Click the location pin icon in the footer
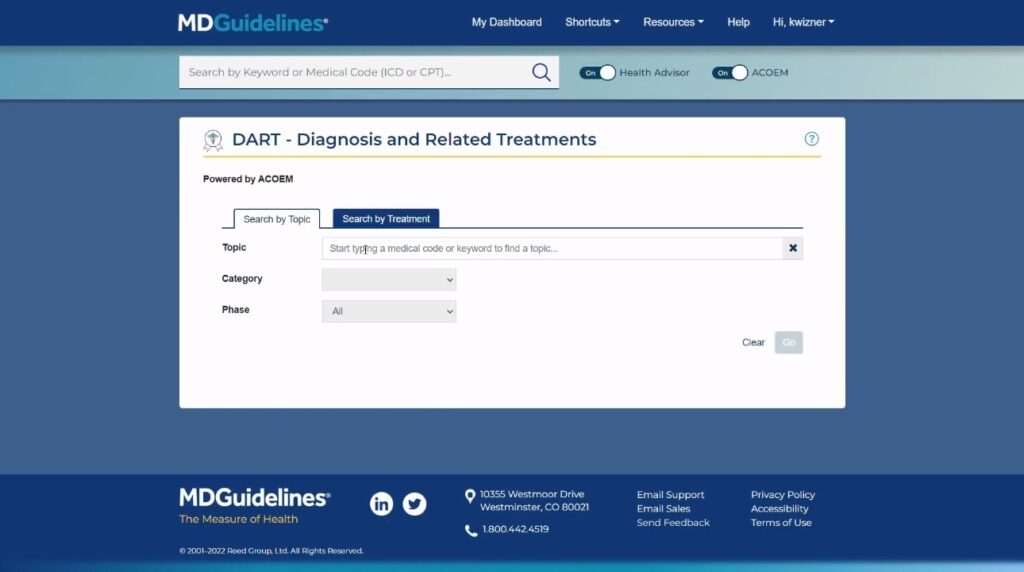Image resolution: width=1024 pixels, height=572 pixels. 470,497
